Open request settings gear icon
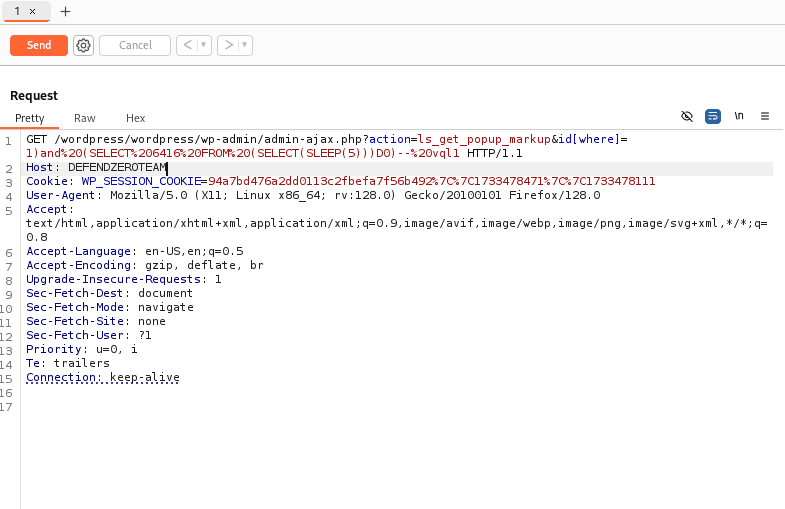This screenshot has height=509, width=785. coord(83,46)
